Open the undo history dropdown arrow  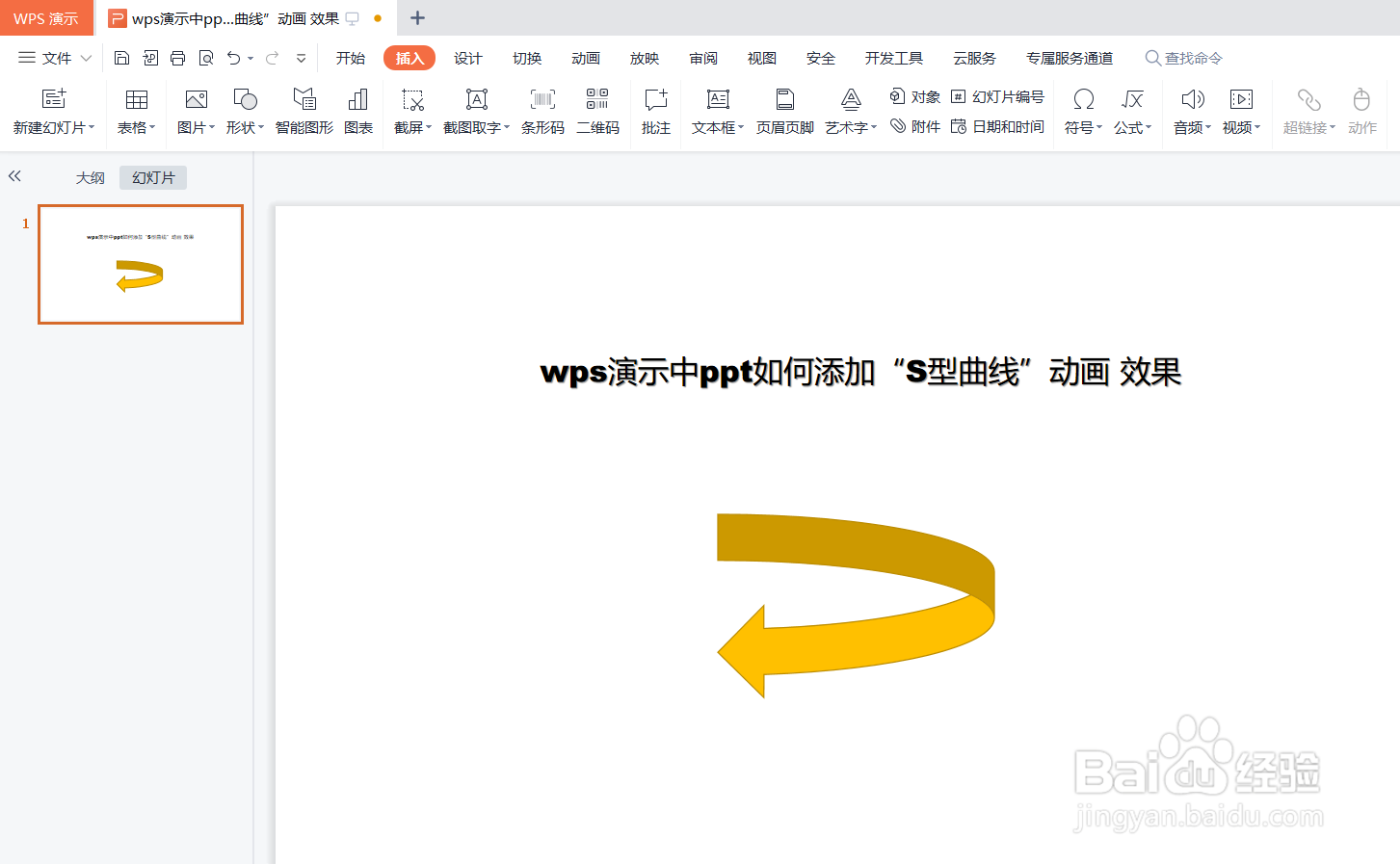coord(251,58)
